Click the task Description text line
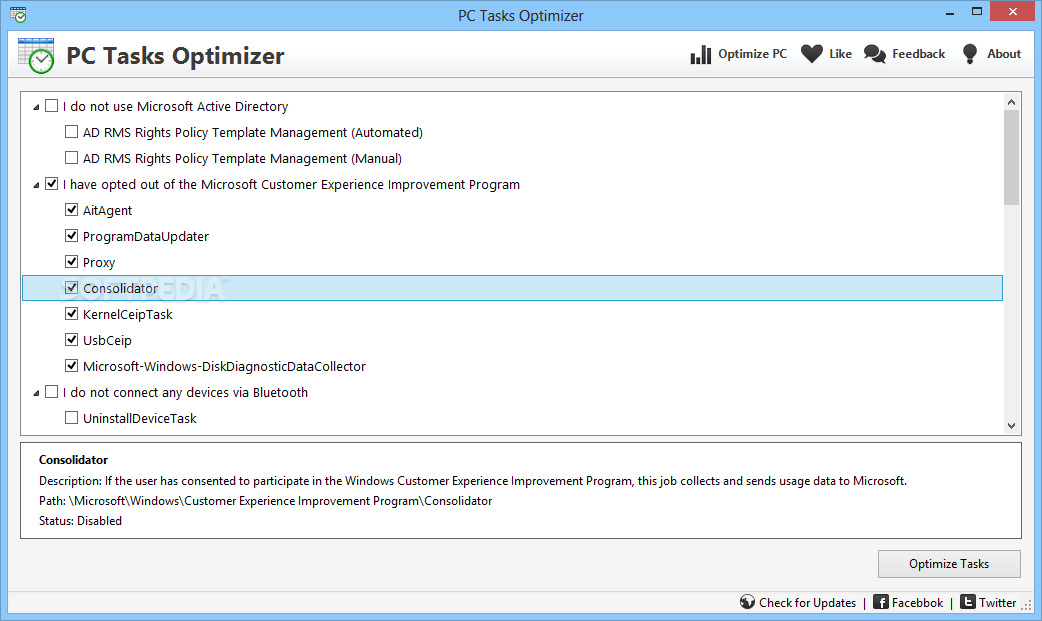The image size is (1042, 621). (x=472, y=481)
